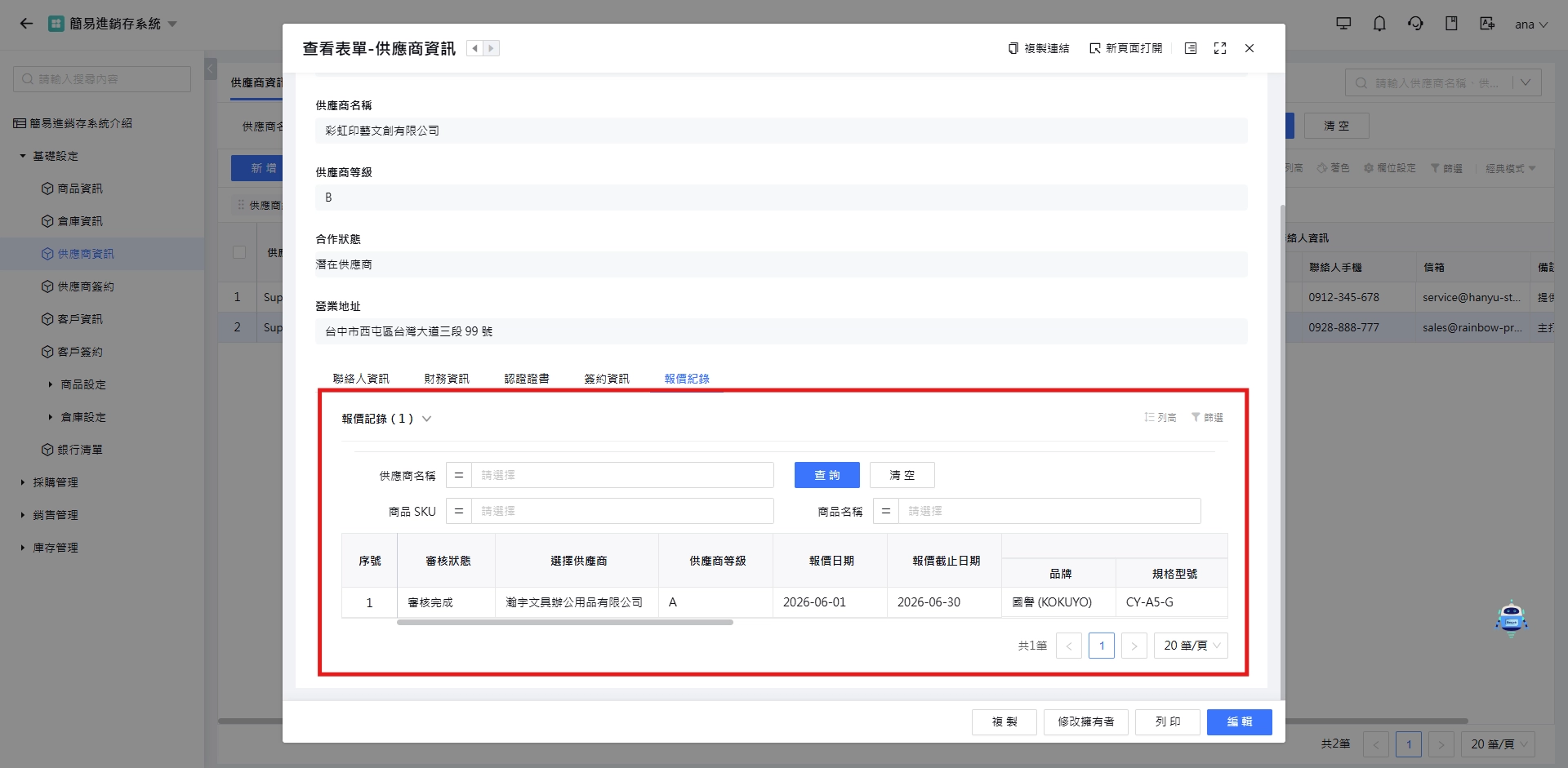
Task: Switch to the 財務資訊 tab
Action: tap(447, 379)
